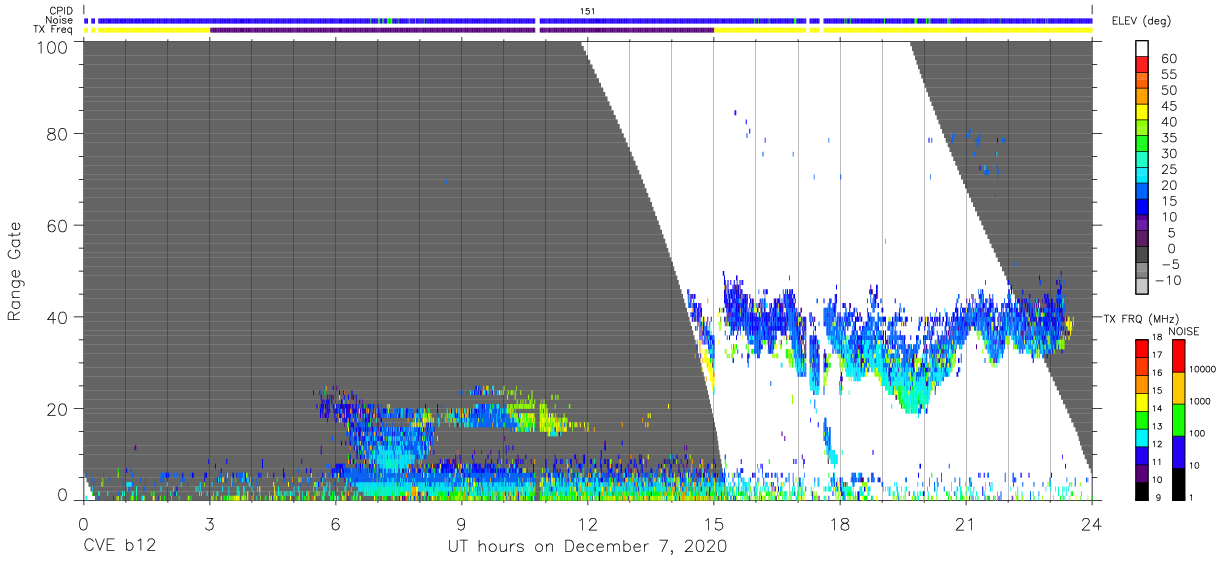Click the y-axis tick label 60

(60, 225)
